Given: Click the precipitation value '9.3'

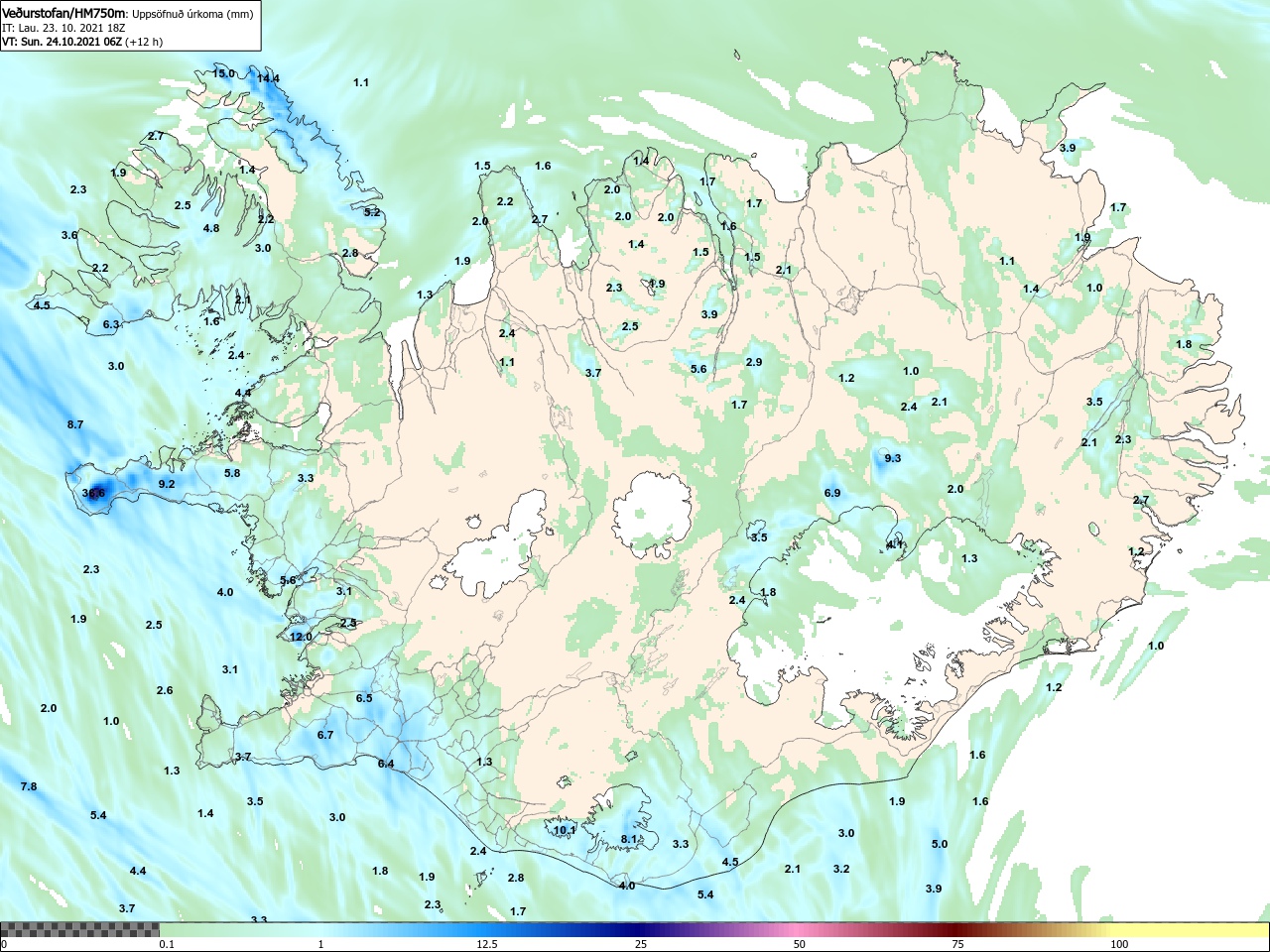Looking at the screenshot, I should pyautogui.click(x=893, y=458).
